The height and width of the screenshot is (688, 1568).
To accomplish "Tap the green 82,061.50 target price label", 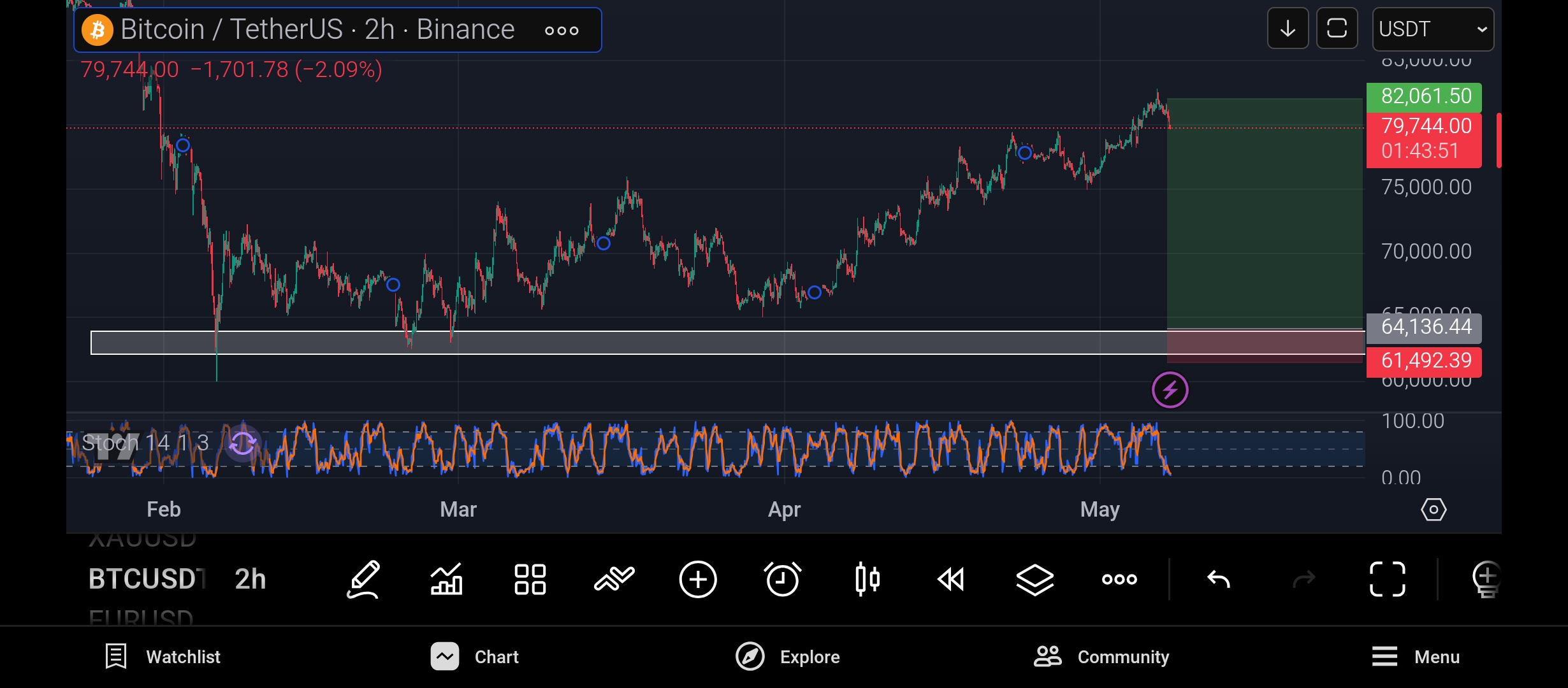I will click(1424, 97).
